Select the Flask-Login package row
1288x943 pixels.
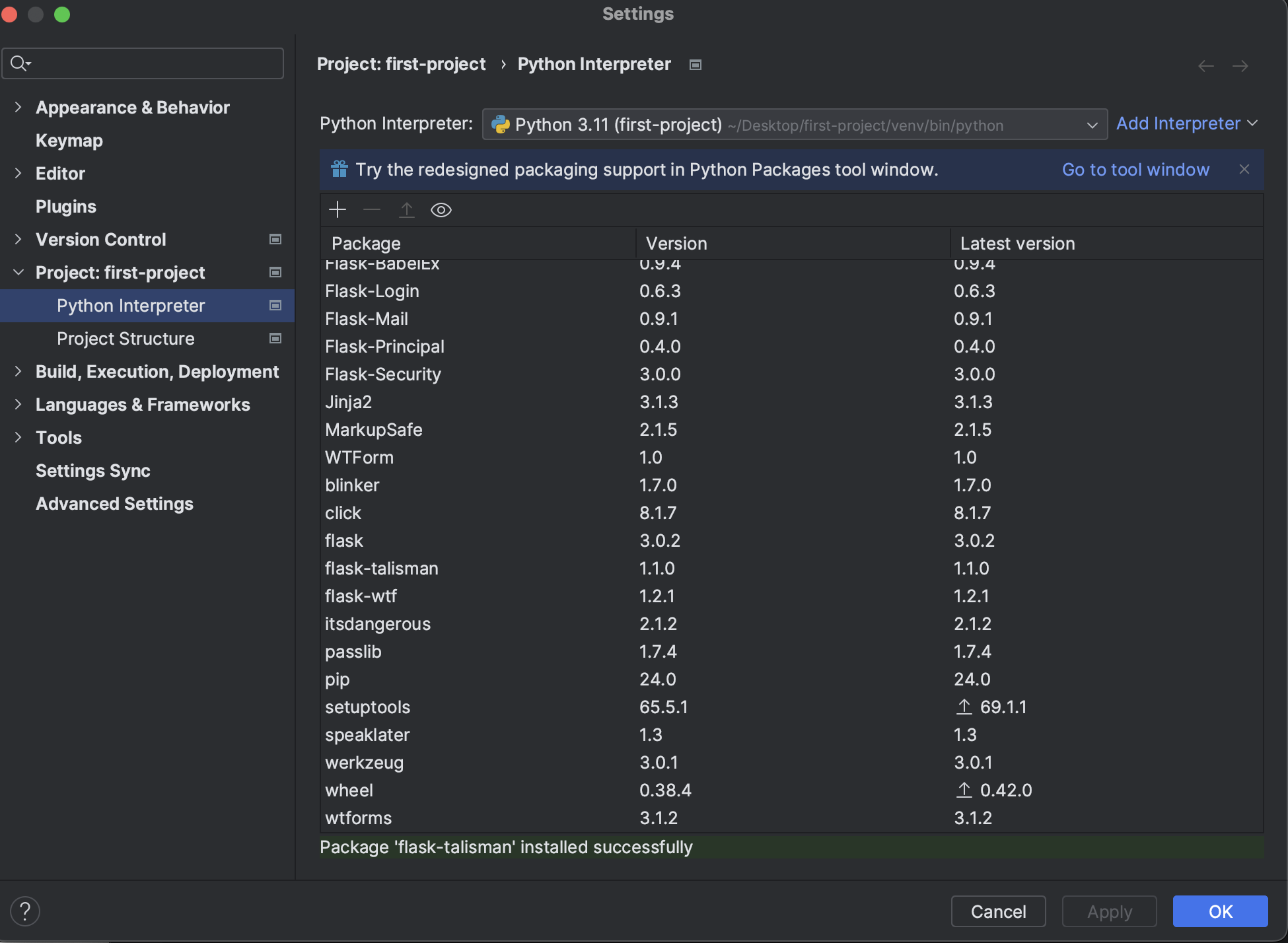tap(791, 291)
